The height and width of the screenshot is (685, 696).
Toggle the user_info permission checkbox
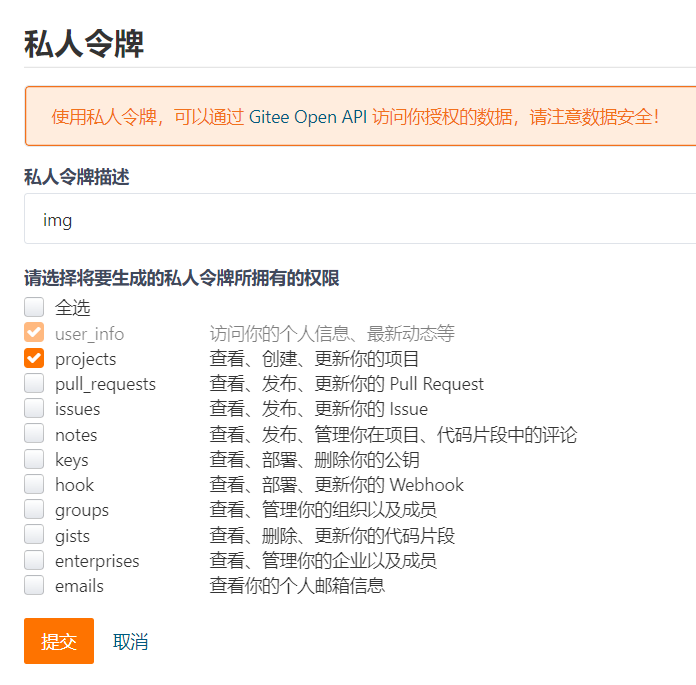click(x=34, y=333)
